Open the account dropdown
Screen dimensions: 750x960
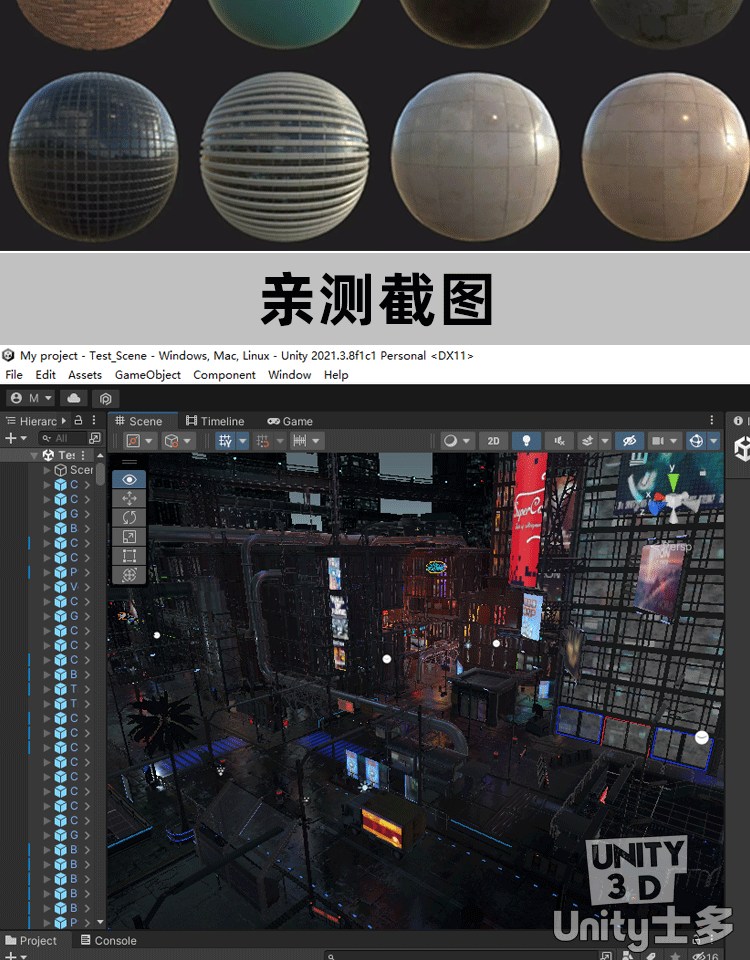tap(31, 398)
